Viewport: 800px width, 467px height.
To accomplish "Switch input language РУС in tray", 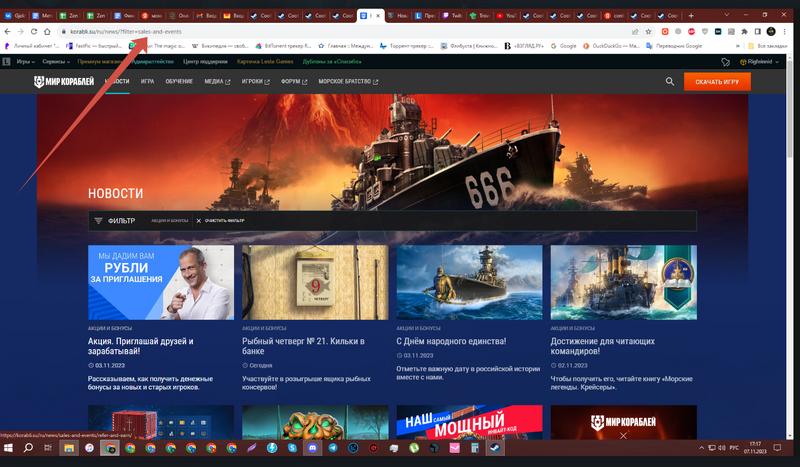I will click(x=734, y=448).
